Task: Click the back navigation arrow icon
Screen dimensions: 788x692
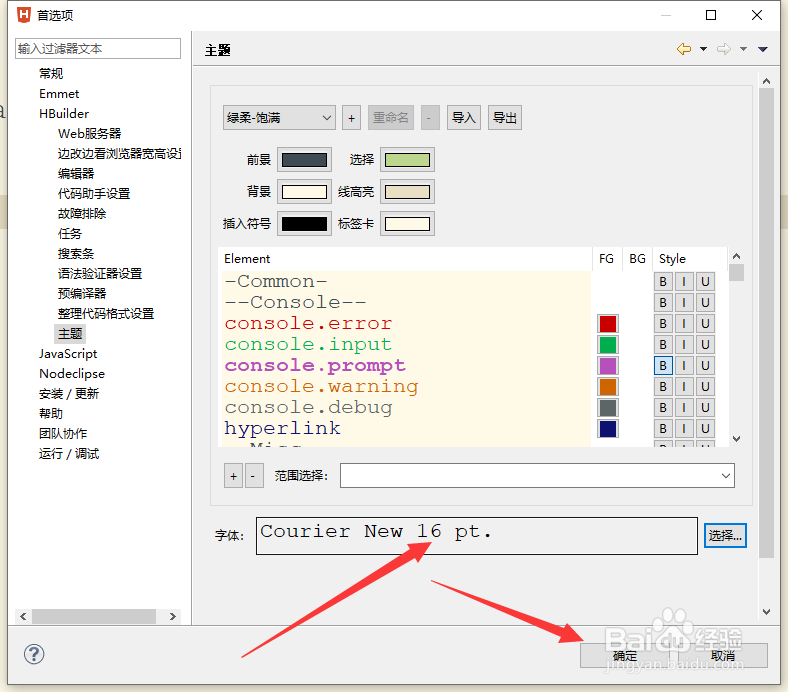Action: pos(684,49)
